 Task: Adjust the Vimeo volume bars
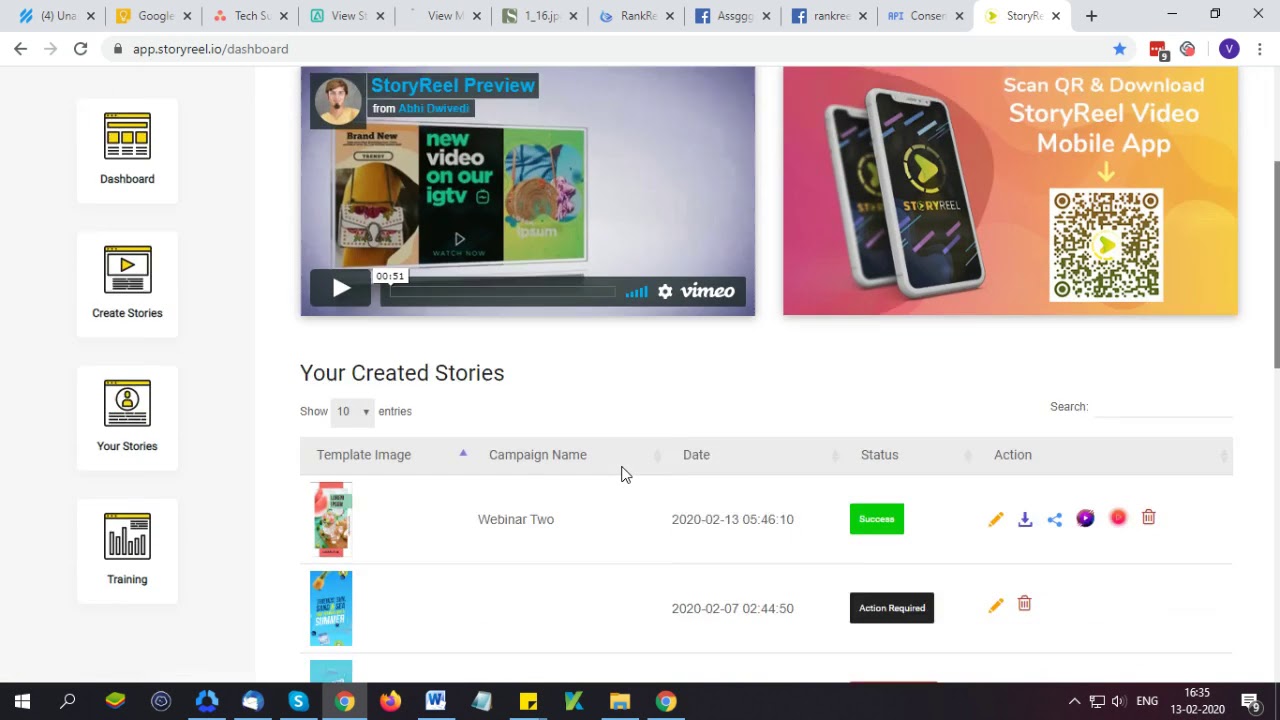pyautogui.click(x=636, y=292)
